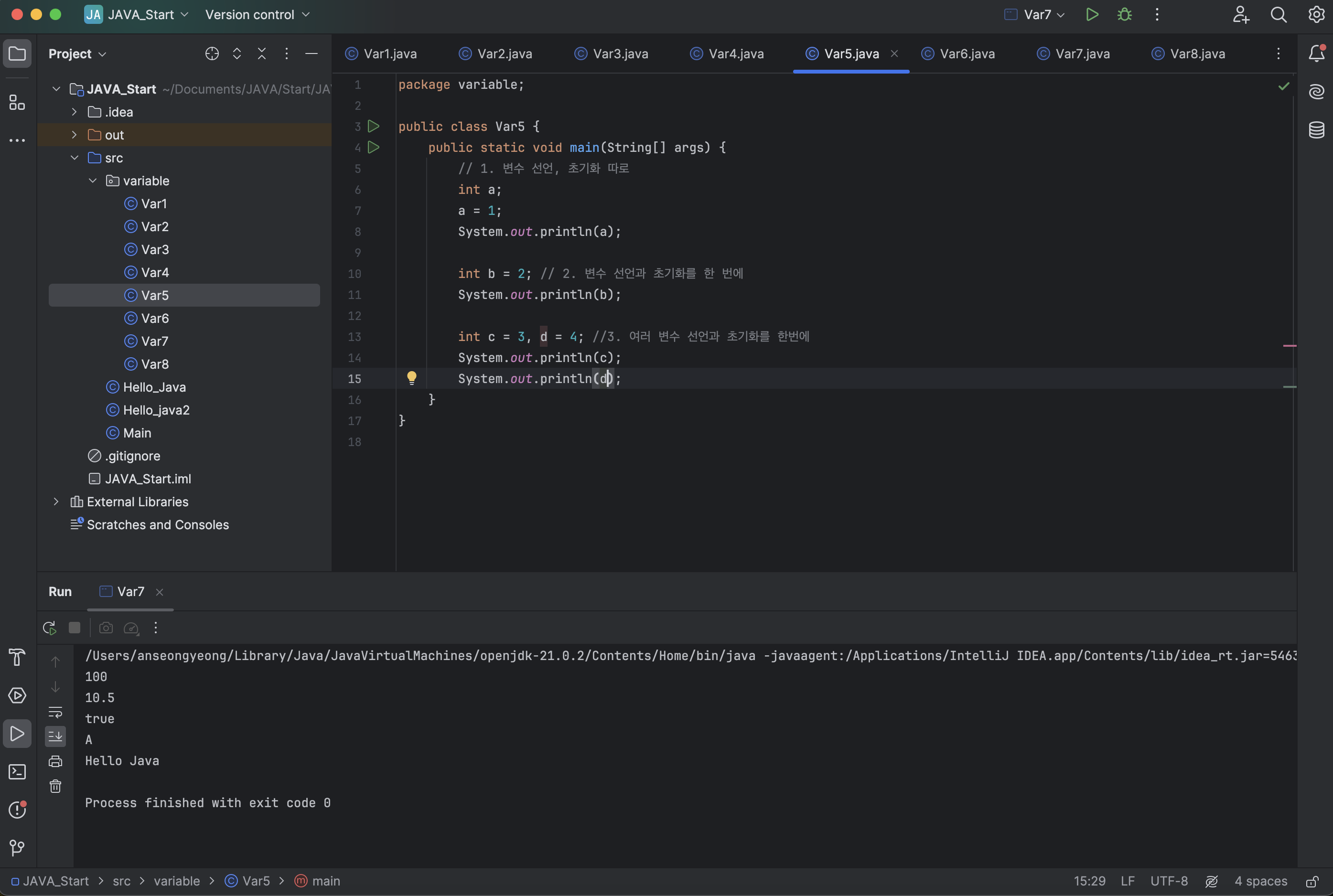Open Hello_Java class in project tree
Screen dimensions: 1333x896
coord(154,387)
